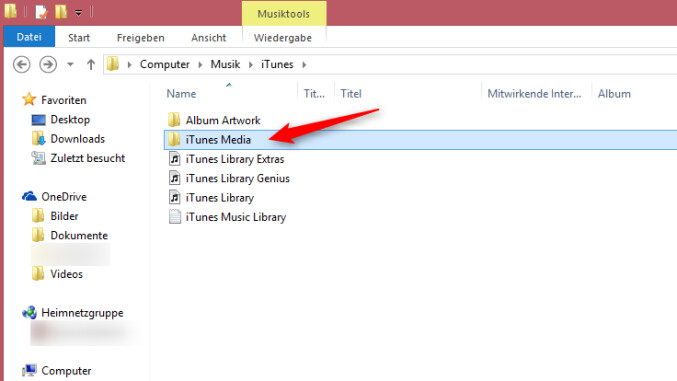Click the iTunes Music Library document icon

tap(174, 216)
